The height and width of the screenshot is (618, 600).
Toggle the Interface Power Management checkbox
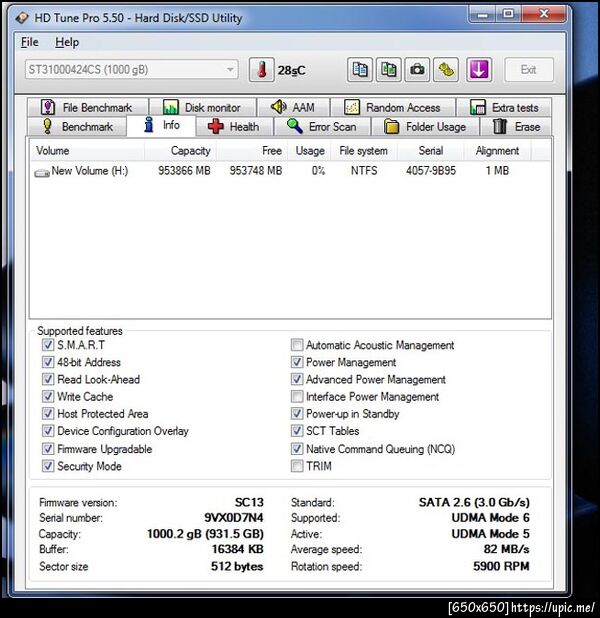pyautogui.click(x=297, y=396)
